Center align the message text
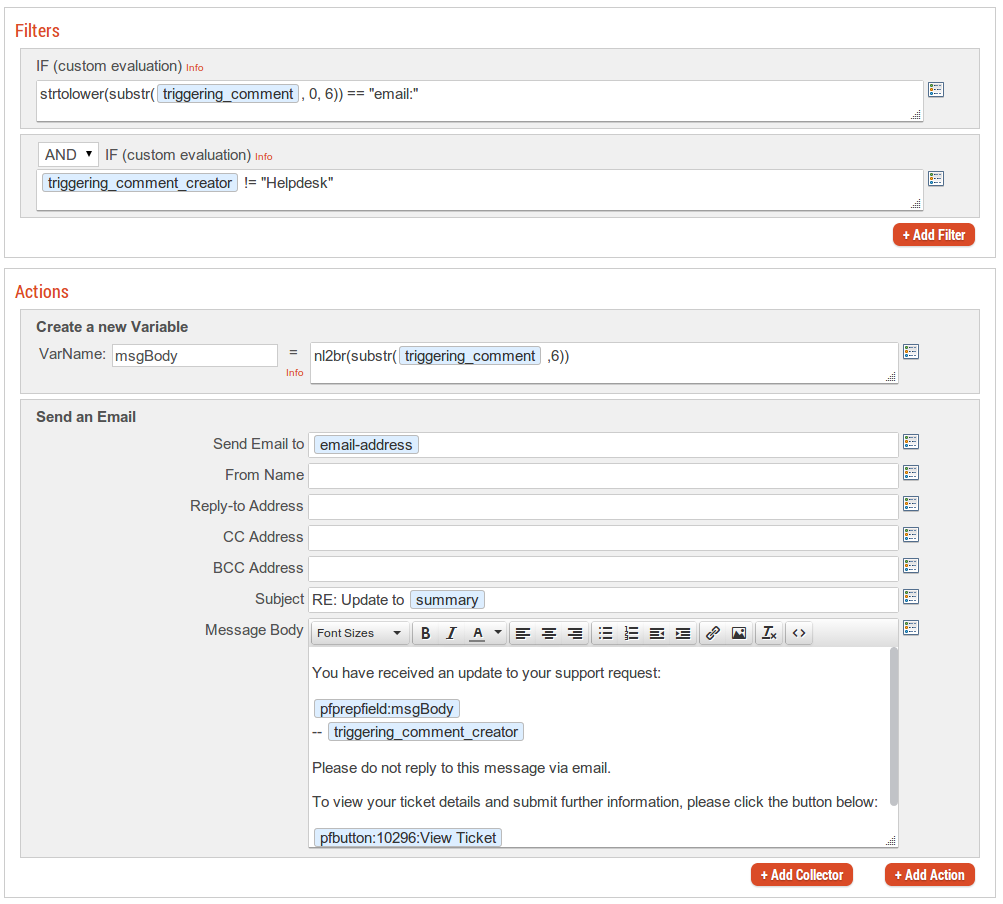Viewport: 1003px width, 904px height. (x=549, y=633)
